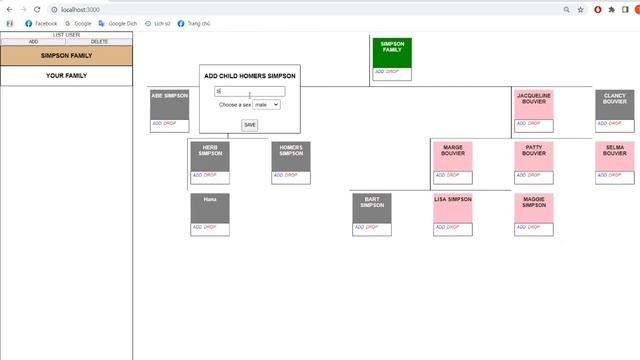The width and height of the screenshot is (640, 360).
Task: Select the JACQUELINE BOUVIER pink card
Action: 534,104
